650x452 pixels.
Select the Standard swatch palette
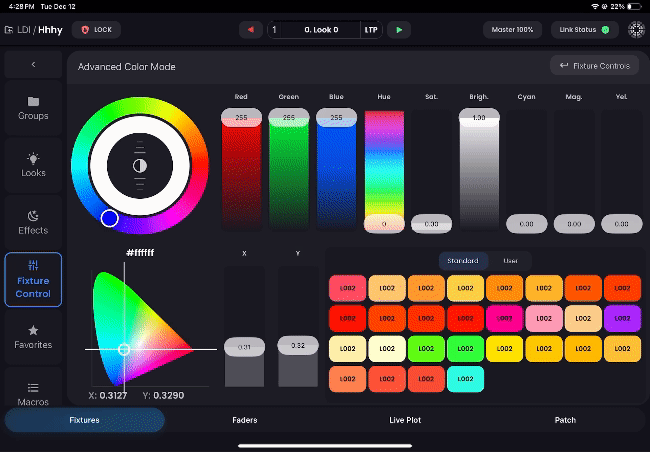463,261
